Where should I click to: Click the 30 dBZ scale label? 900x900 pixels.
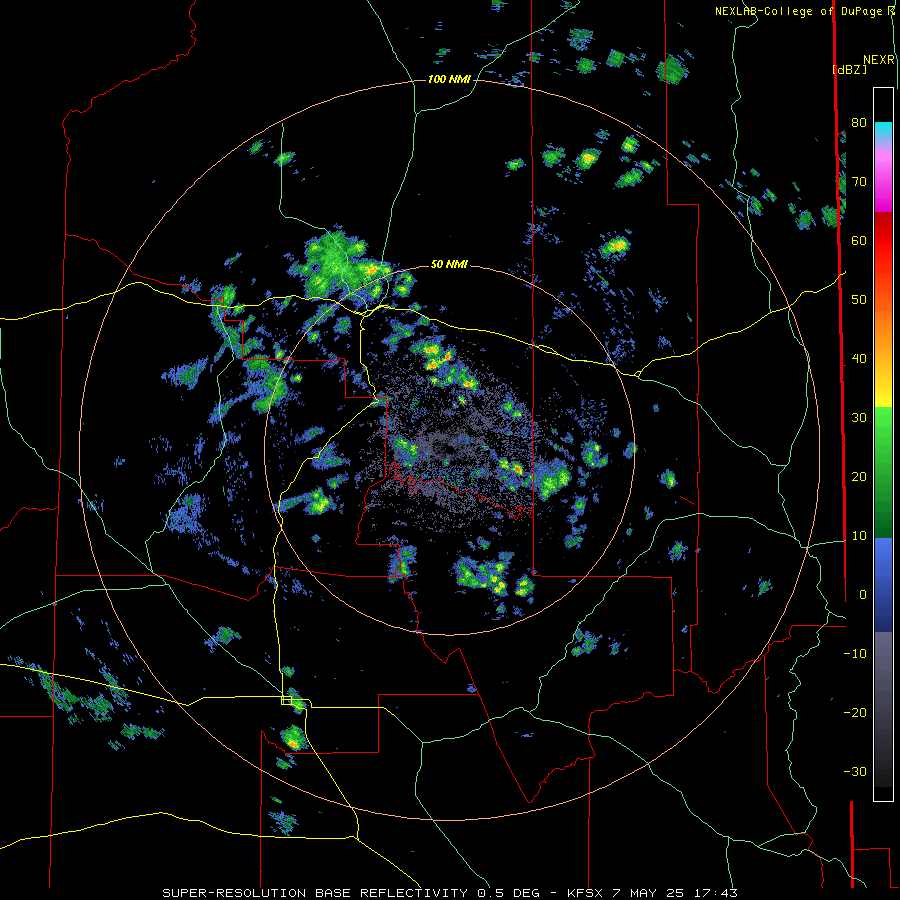coord(859,418)
